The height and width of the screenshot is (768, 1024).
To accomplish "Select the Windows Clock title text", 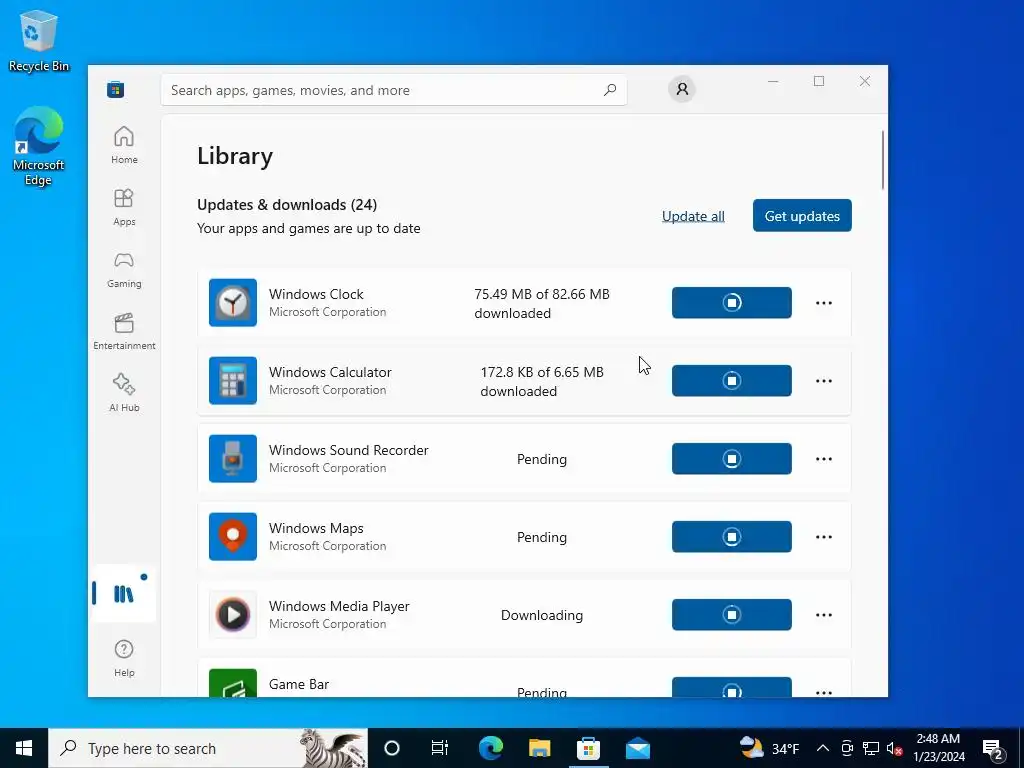I will (316, 294).
